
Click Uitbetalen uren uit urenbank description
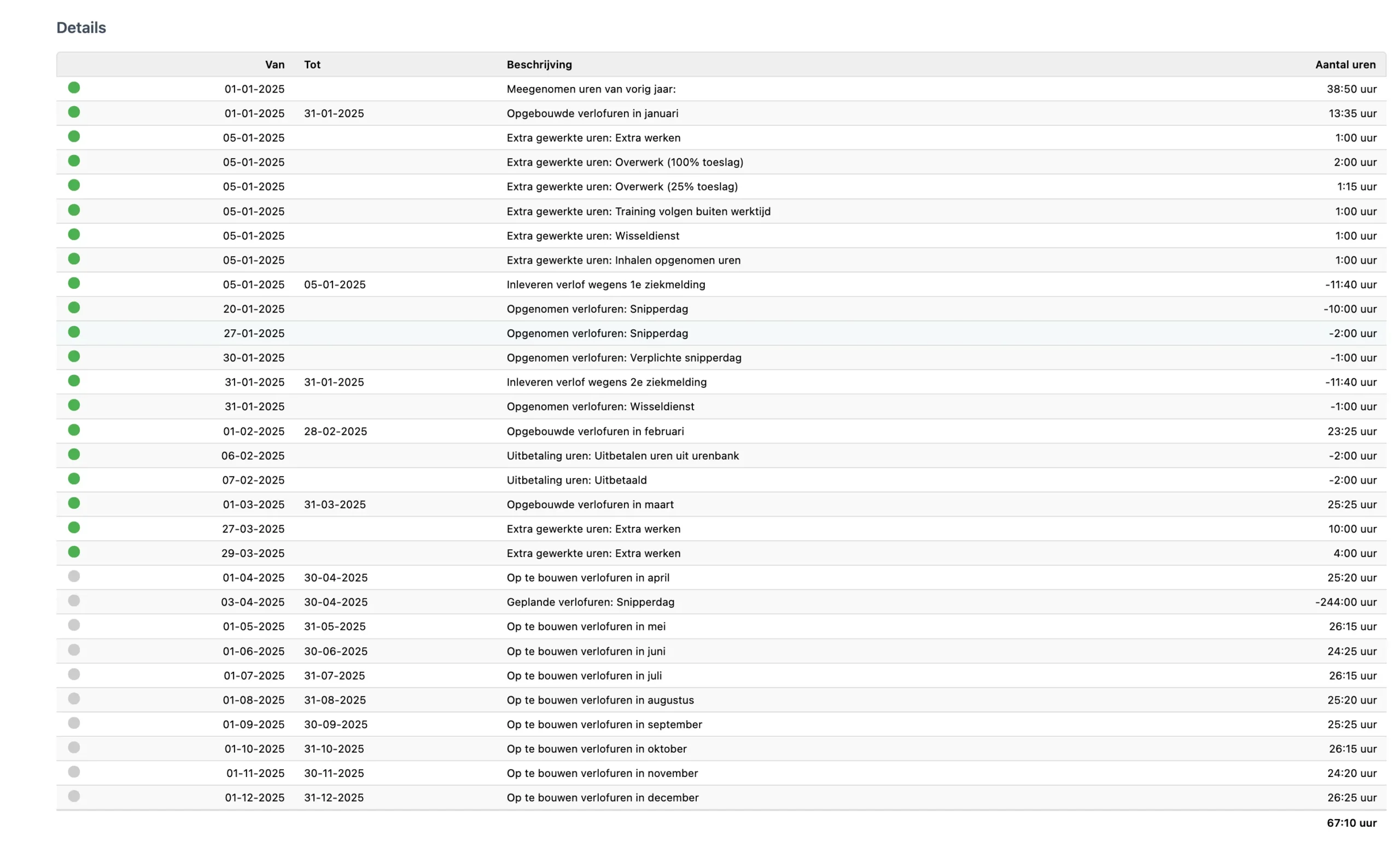622,456
